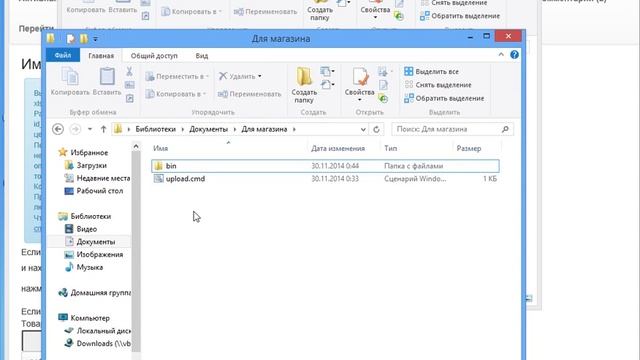Click Выделить все in the ribbon
The height and width of the screenshot is (360, 640).
[x=431, y=71]
